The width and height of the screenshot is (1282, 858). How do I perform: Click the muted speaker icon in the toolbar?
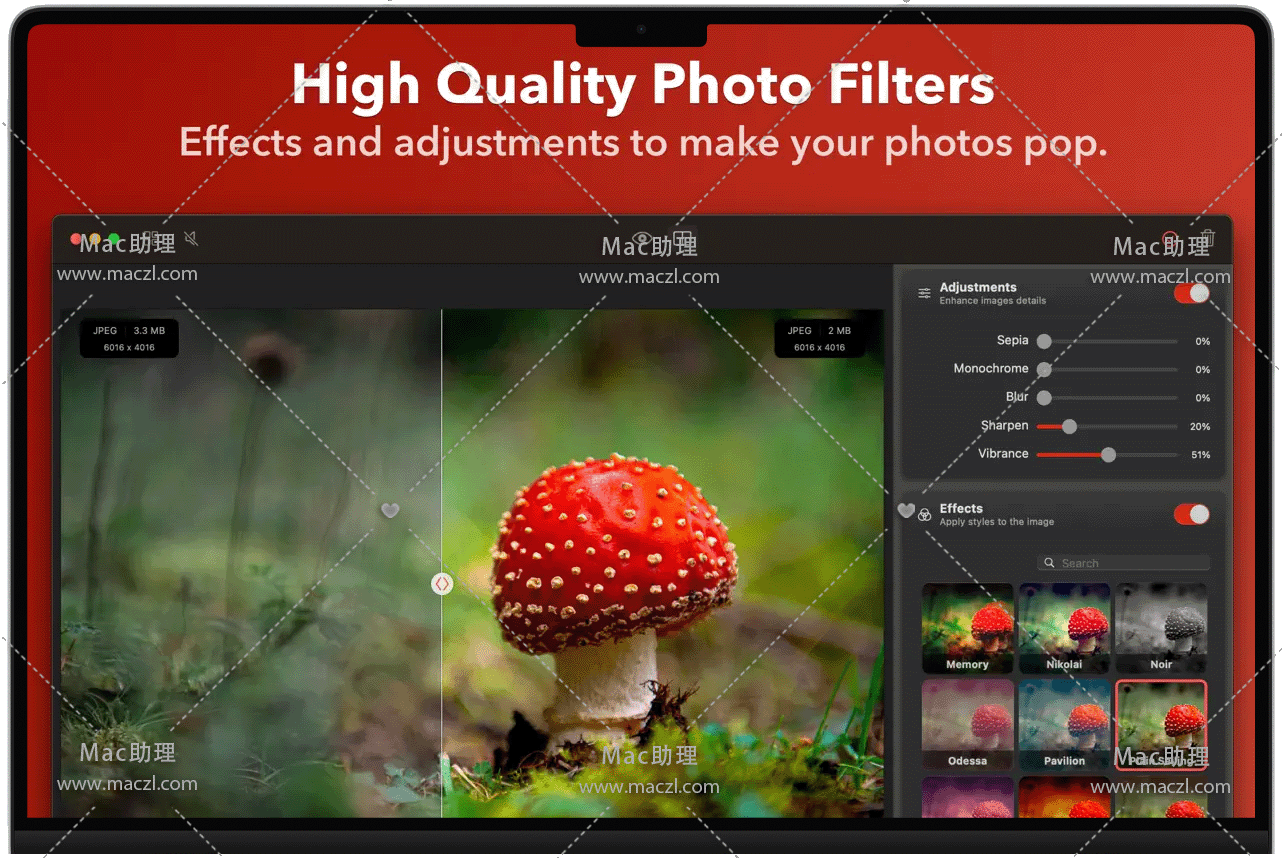(191, 239)
